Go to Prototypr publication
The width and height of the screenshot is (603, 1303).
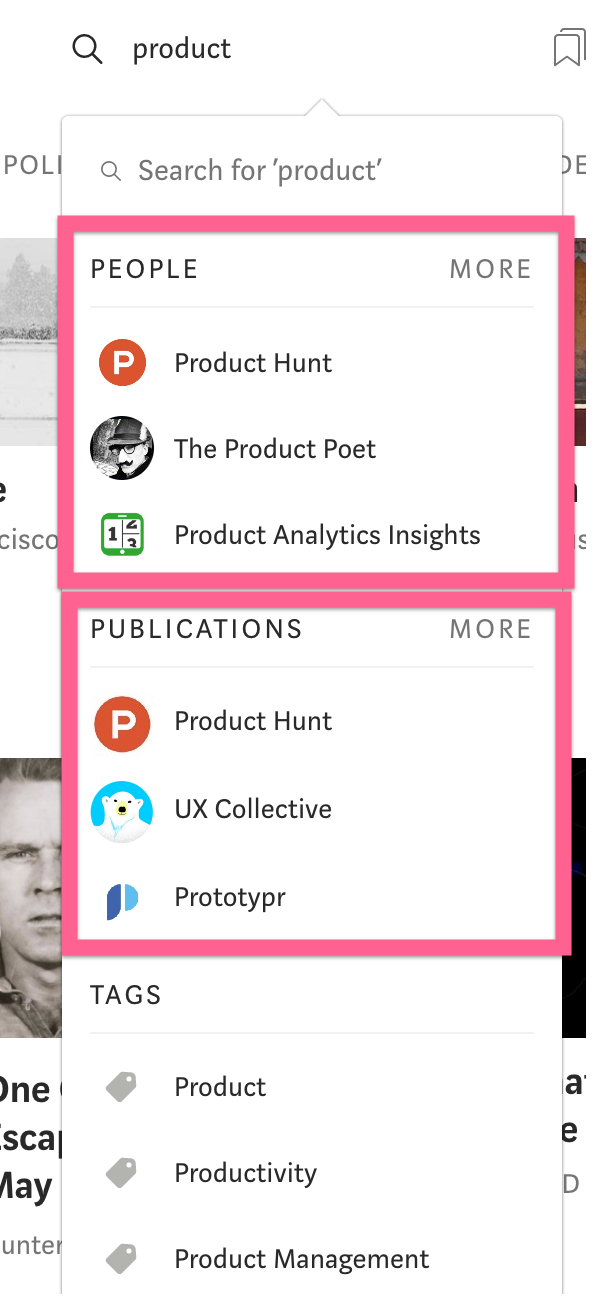229,897
